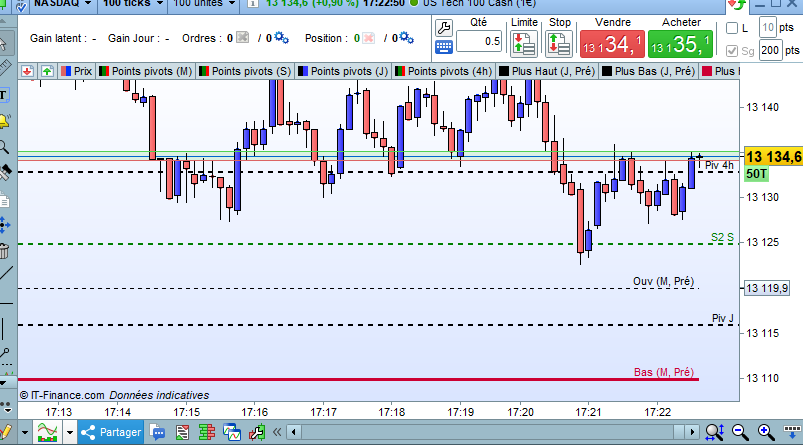Click the Piv J pivot label
This screenshot has width=803, height=445.
coord(723,319)
